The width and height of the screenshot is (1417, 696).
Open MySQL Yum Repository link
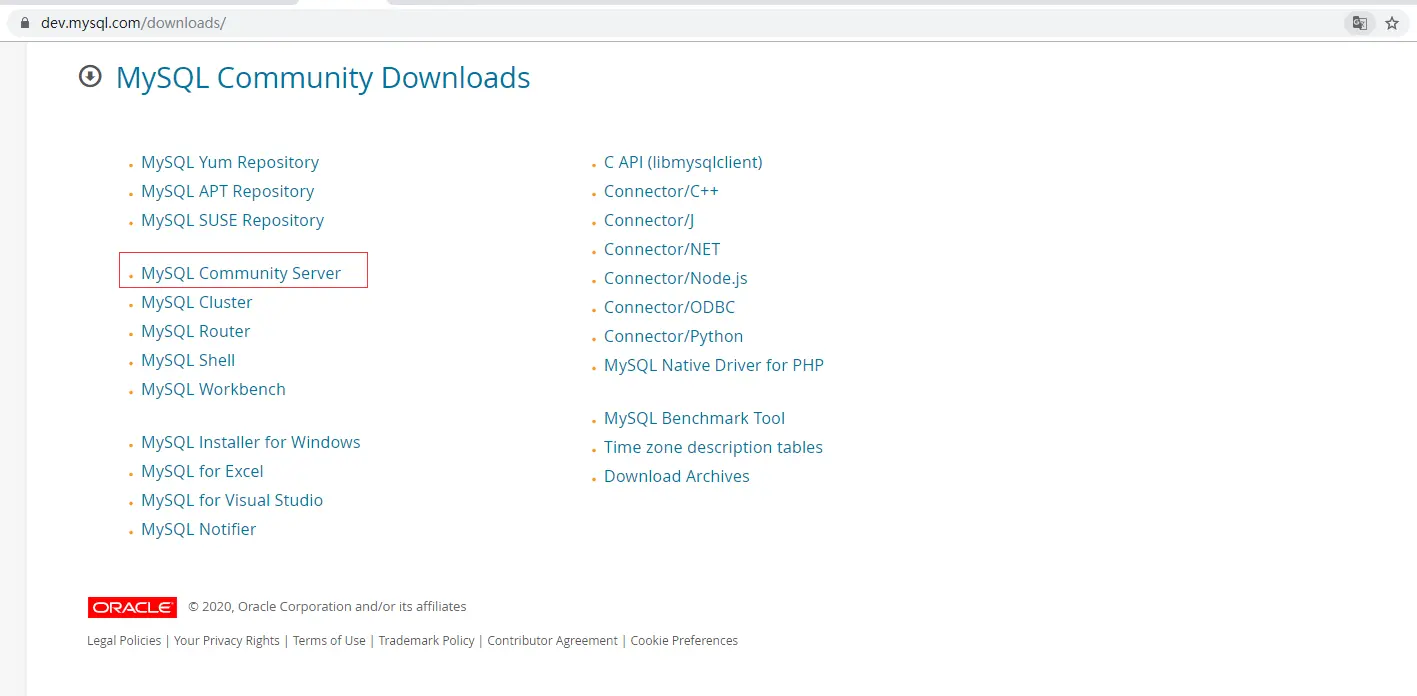coord(230,162)
